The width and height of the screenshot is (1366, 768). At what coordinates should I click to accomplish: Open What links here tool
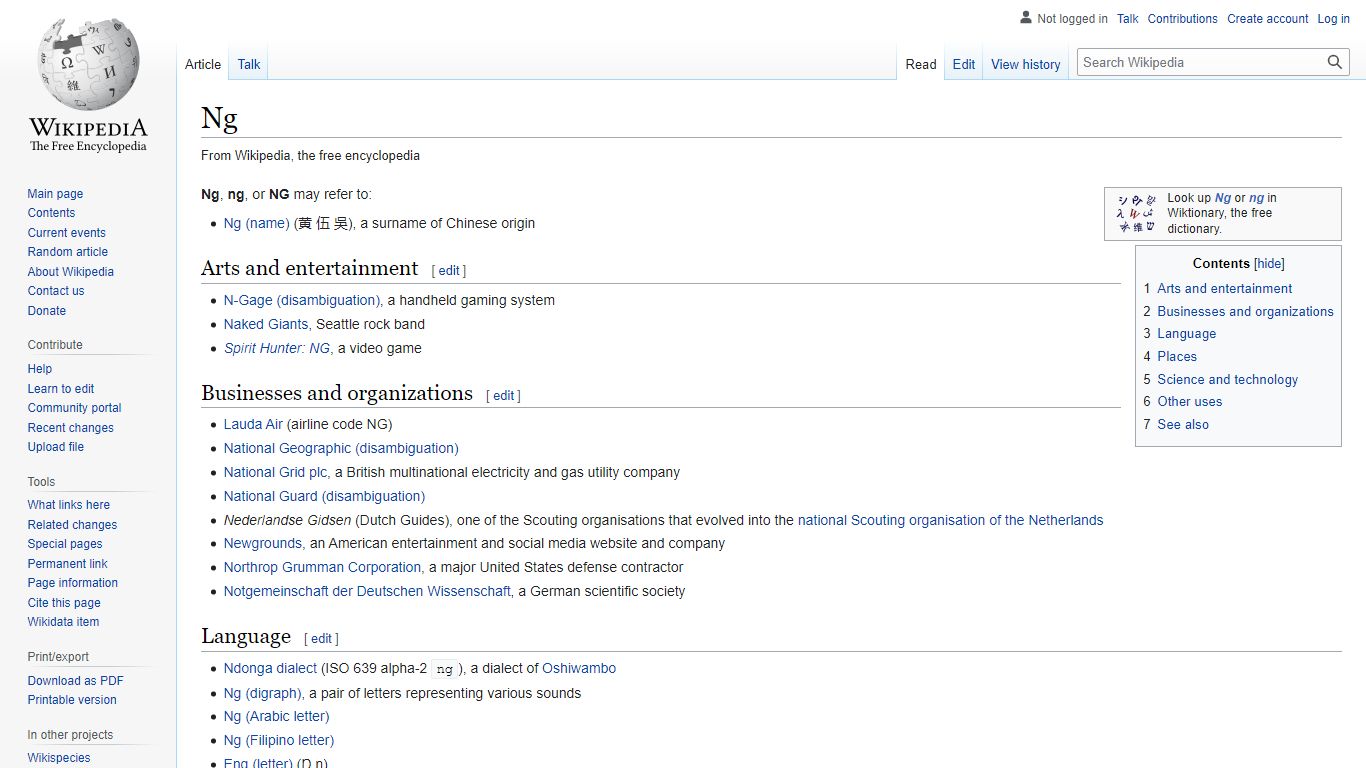pyautogui.click(x=68, y=505)
